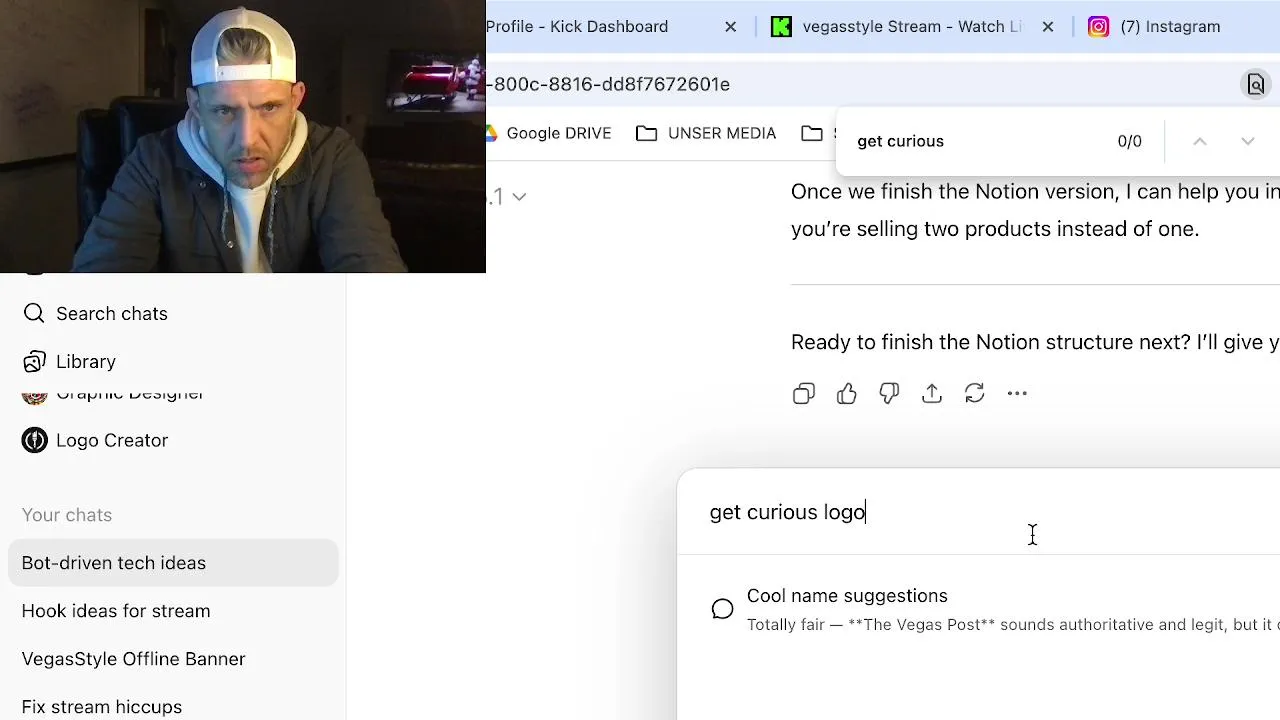
Task: Click the thumbs up icon
Action: point(847,394)
